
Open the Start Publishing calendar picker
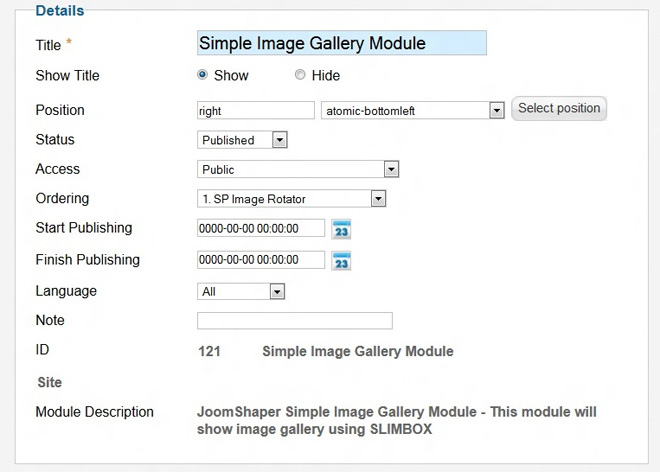(341, 229)
